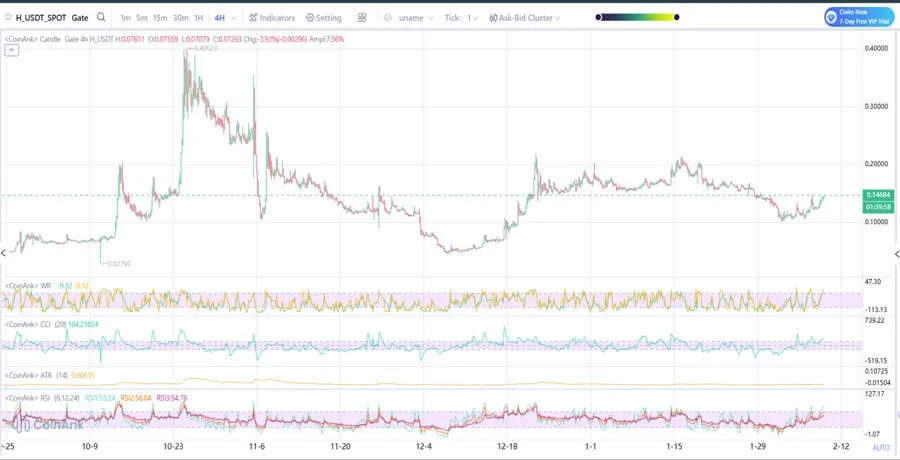
Task: Select the 1m timeframe
Action: [x=125, y=17]
